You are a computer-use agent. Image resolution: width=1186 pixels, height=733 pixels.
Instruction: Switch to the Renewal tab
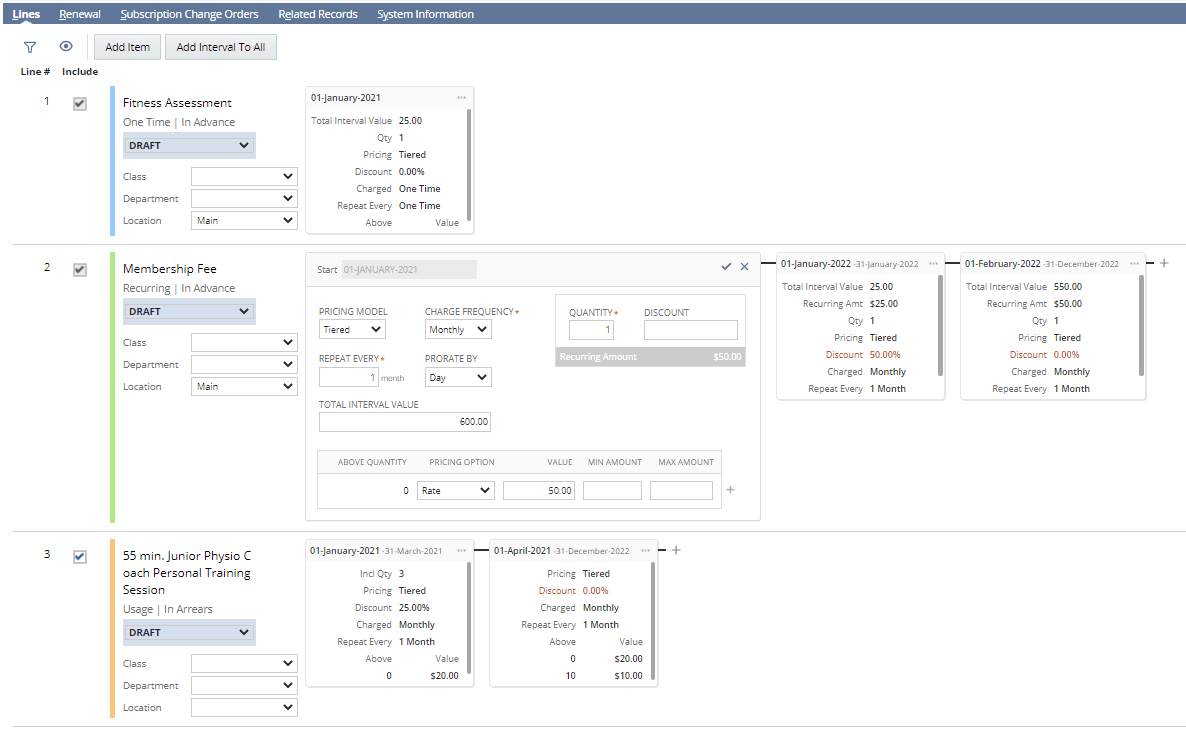80,14
